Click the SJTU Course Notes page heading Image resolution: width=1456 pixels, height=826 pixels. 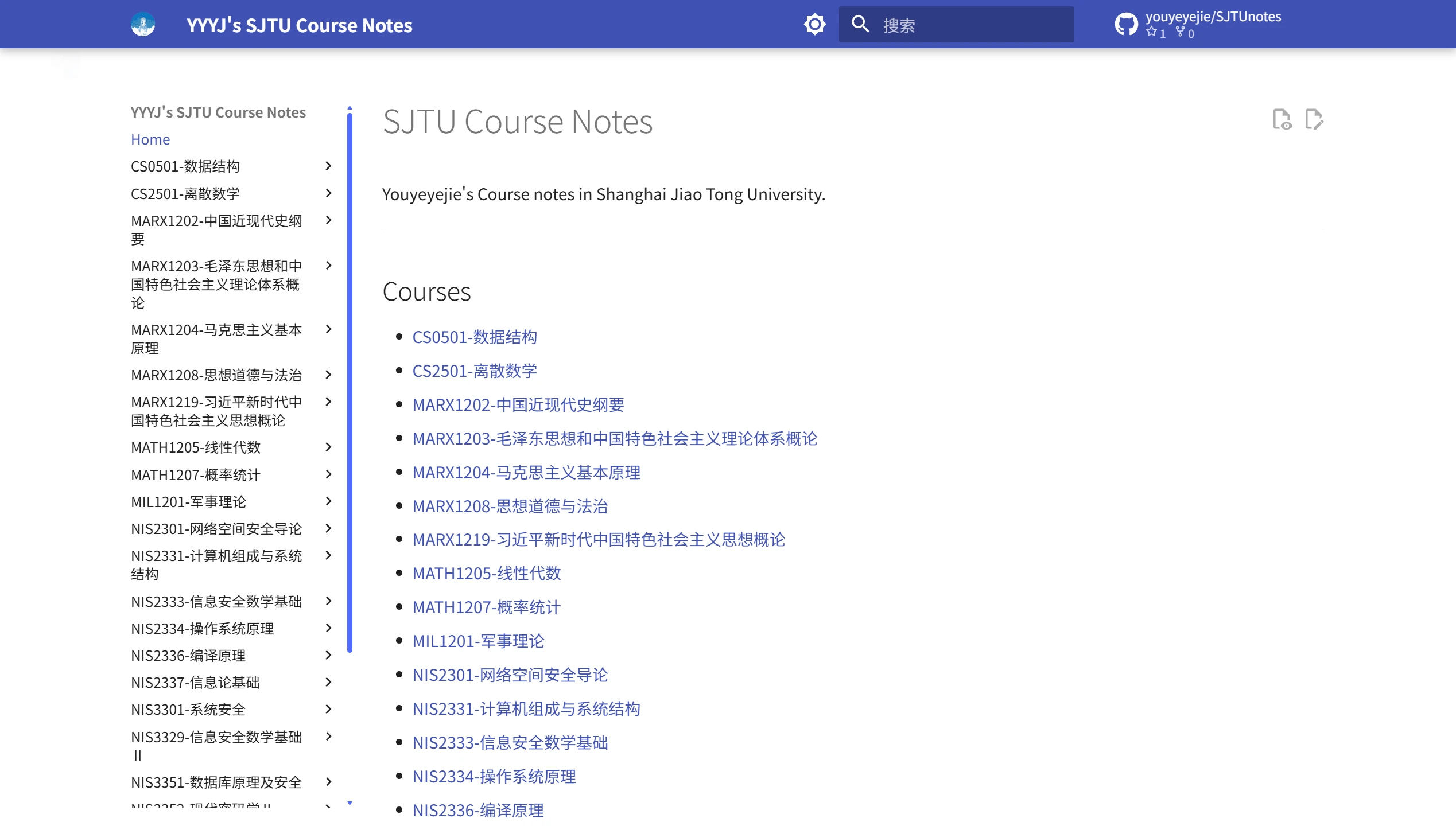pyautogui.click(x=518, y=122)
